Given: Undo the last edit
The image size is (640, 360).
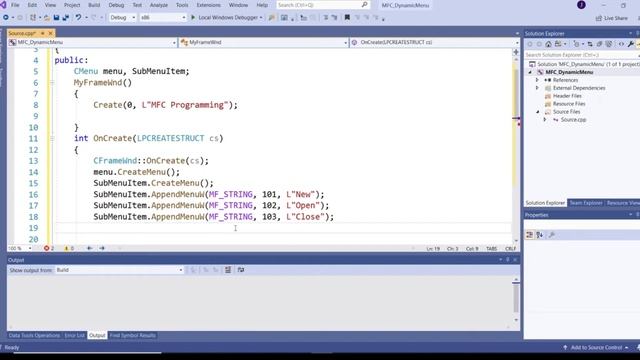Looking at the screenshot, I should (78, 18).
